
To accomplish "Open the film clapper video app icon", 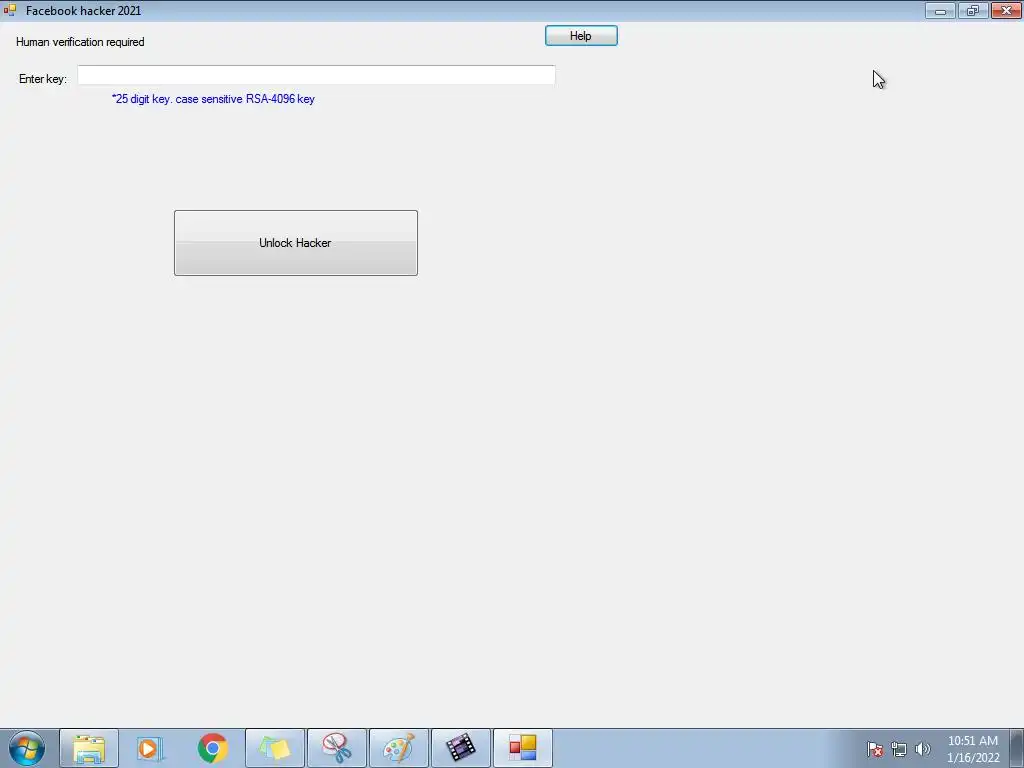I will click(460, 748).
